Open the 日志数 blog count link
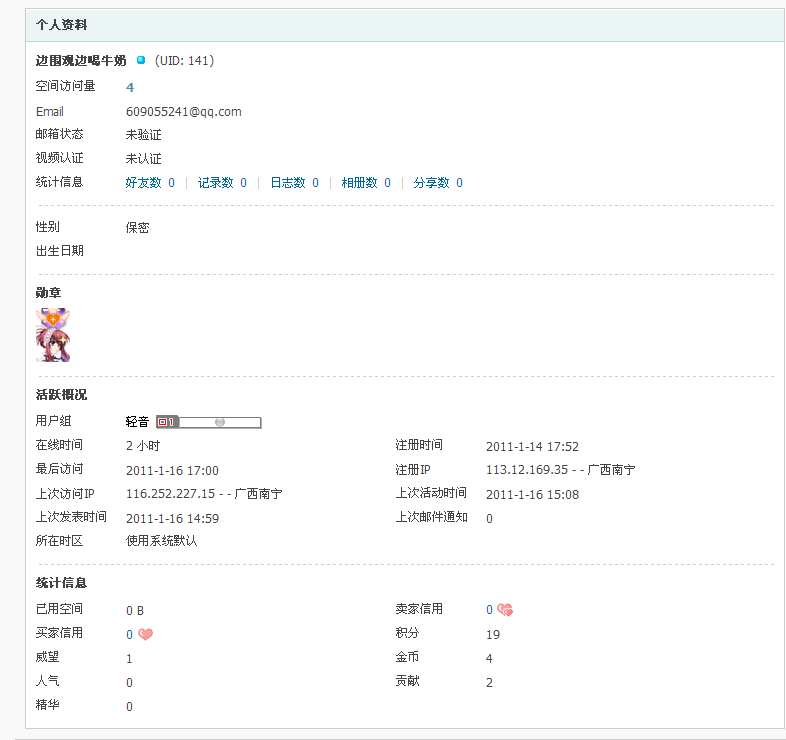The height and width of the screenshot is (740, 786). click(x=294, y=182)
